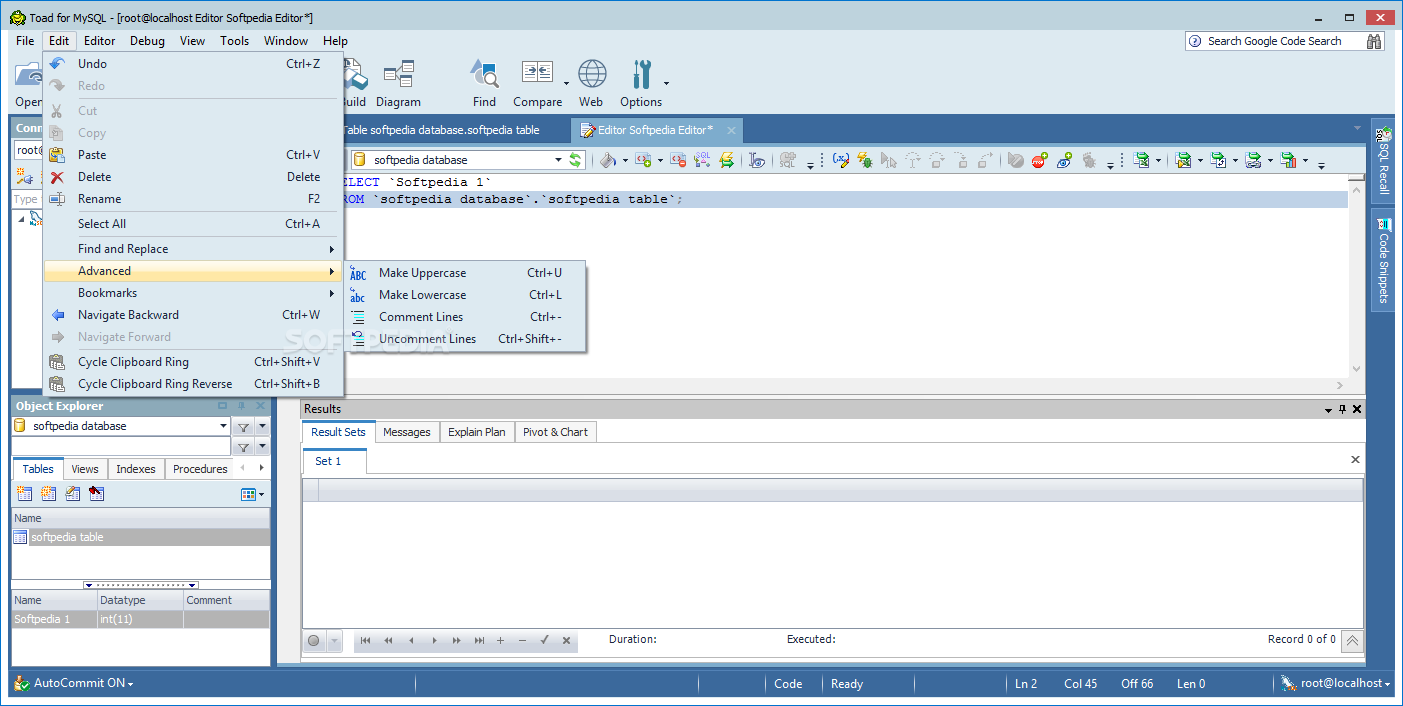Select Make Uppercase in Advanced submenu
Screen dimensions: 1403x706
pos(466,273)
